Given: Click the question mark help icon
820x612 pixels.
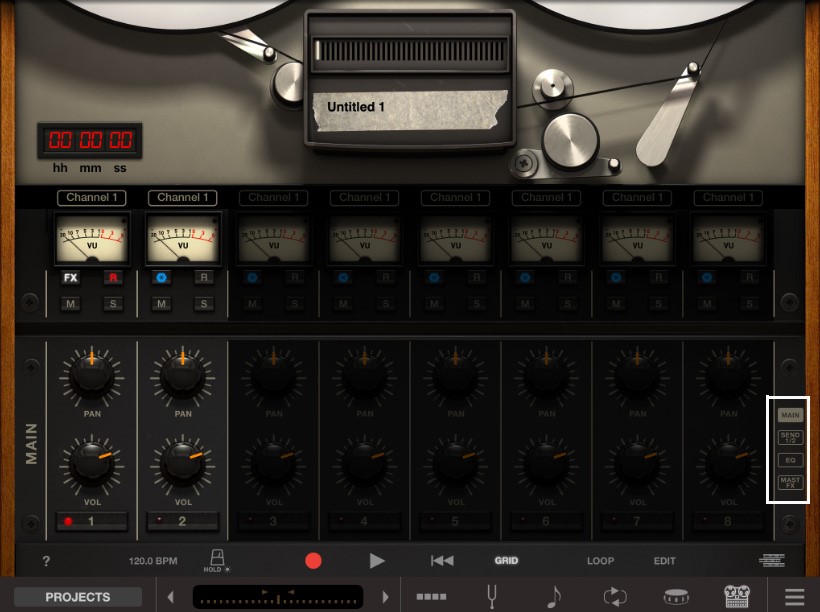Looking at the screenshot, I should click(46, 561).
